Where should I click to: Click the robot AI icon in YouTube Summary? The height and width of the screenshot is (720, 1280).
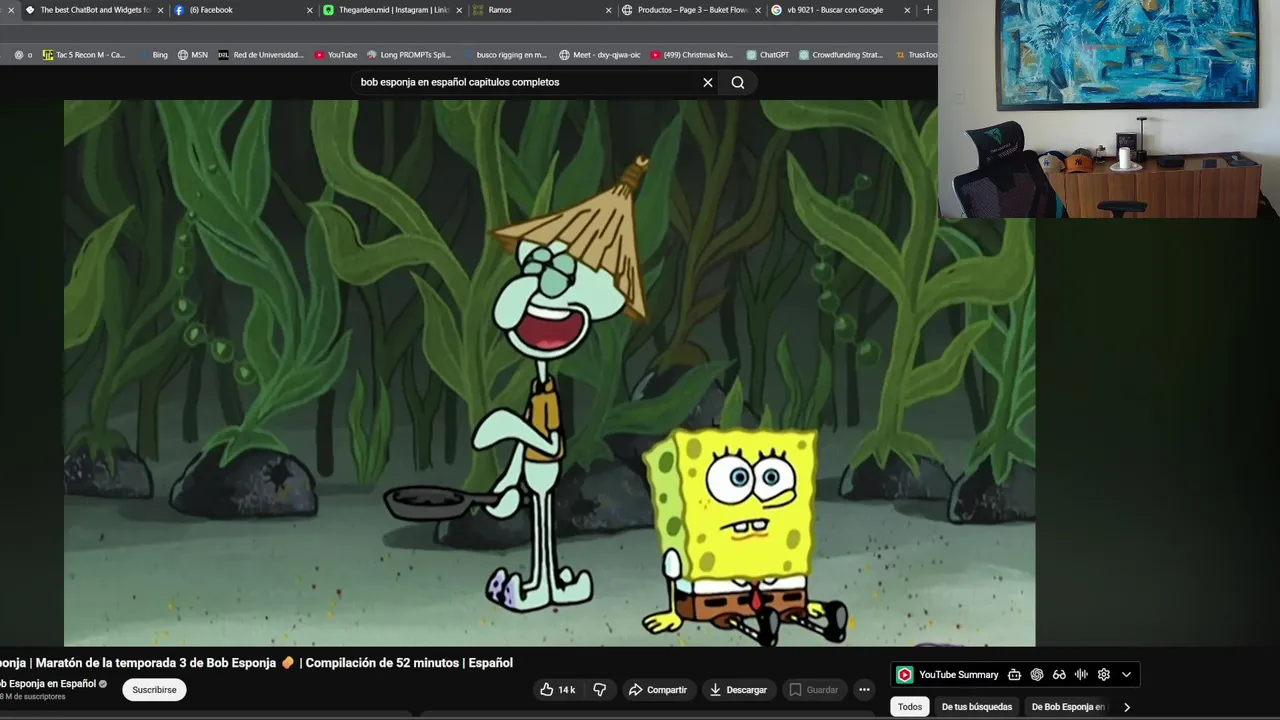click(1014, 675)
